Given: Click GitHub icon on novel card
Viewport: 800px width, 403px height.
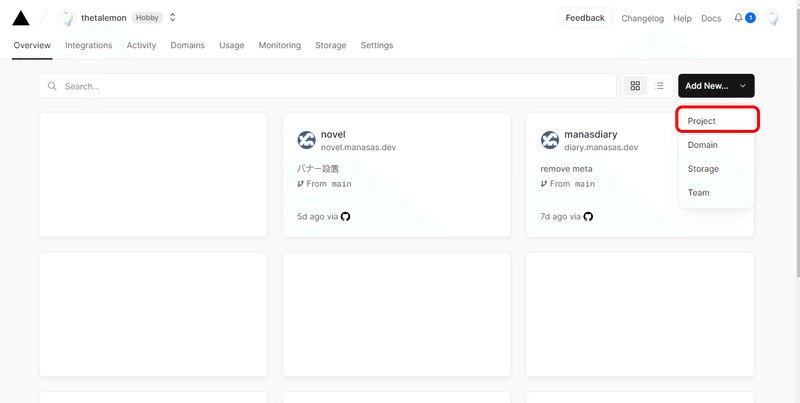Looking at the screenshot, I should coord(345,217).
